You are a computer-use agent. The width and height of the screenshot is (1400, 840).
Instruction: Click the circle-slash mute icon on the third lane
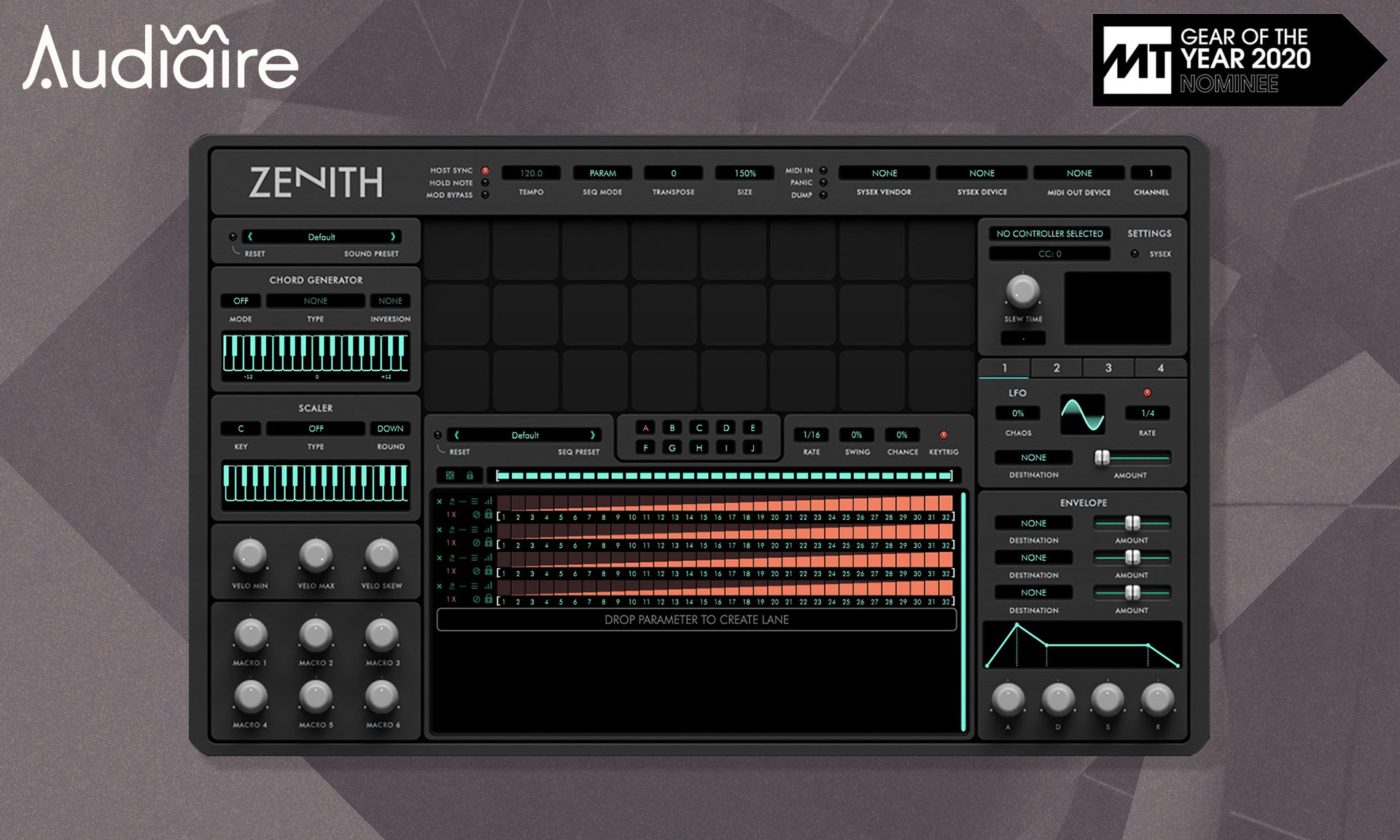tap(476, 572)
